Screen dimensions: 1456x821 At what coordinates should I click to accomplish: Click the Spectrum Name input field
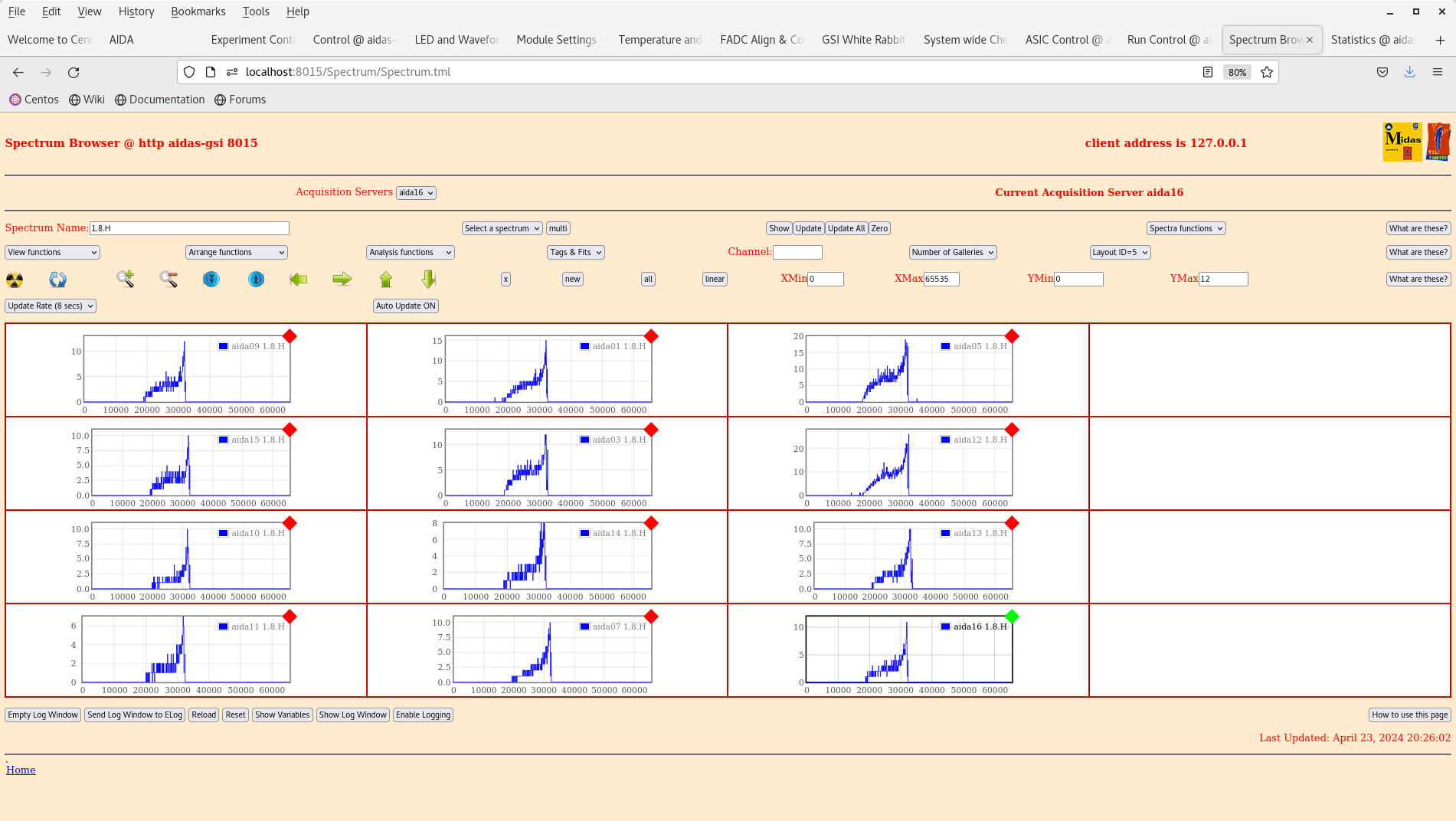pos(189,228)
